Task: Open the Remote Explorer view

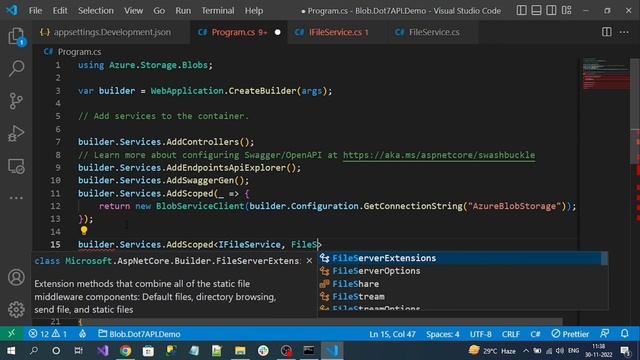Action: [x=16, y=166]
